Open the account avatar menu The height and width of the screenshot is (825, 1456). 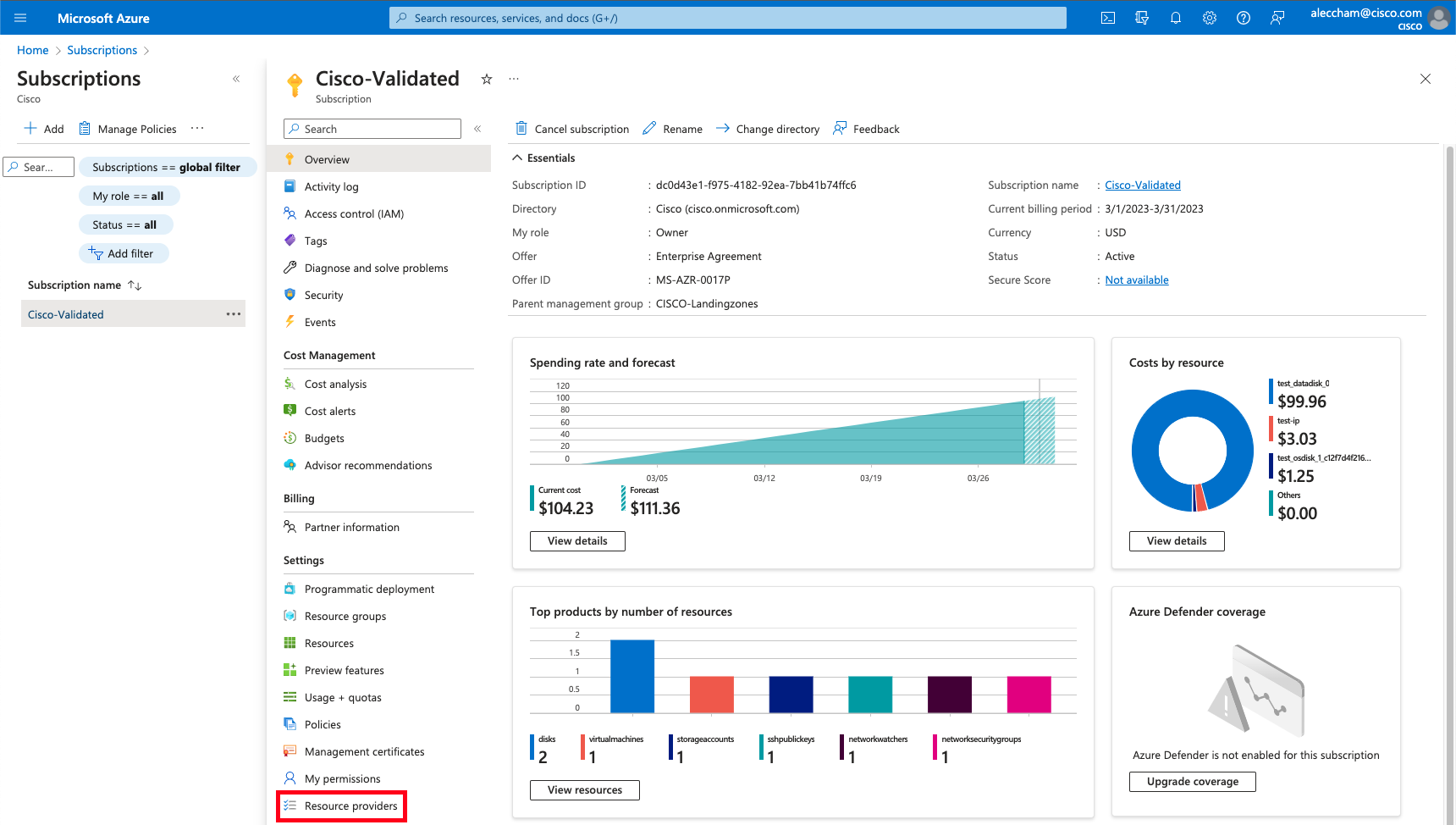(1438, 18)
